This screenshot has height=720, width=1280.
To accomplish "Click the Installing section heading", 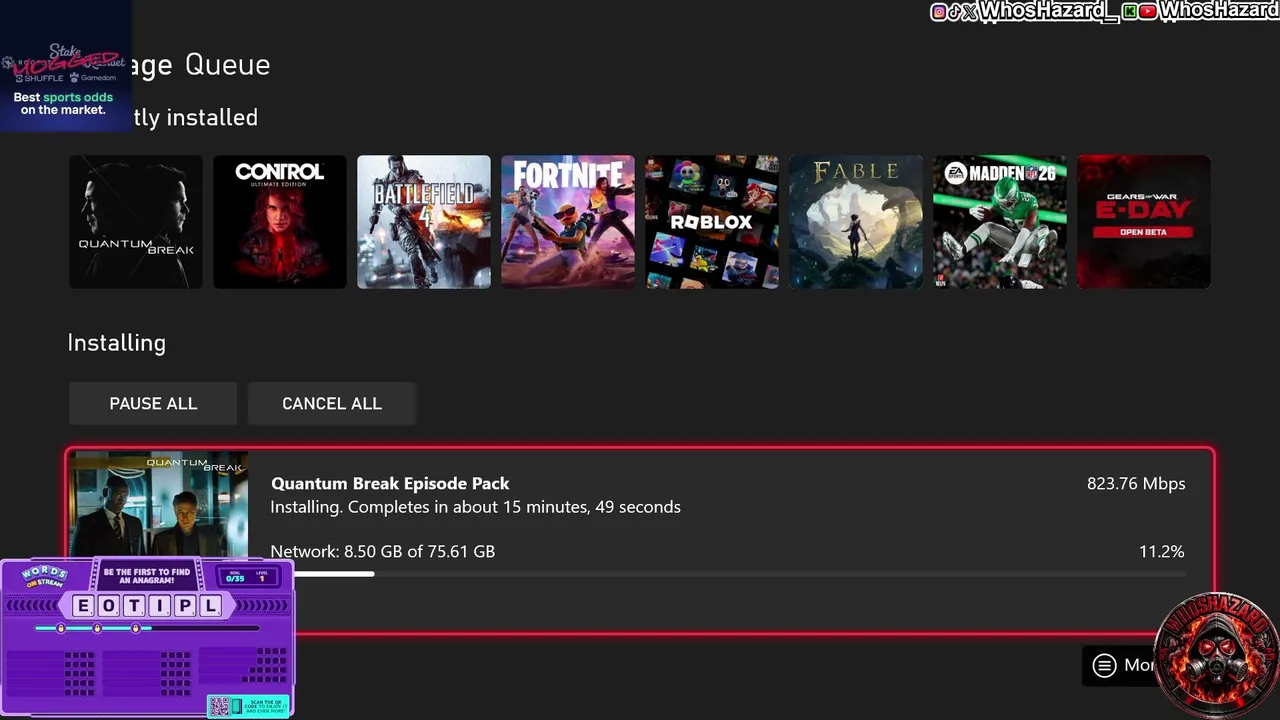I will [117, 343].
